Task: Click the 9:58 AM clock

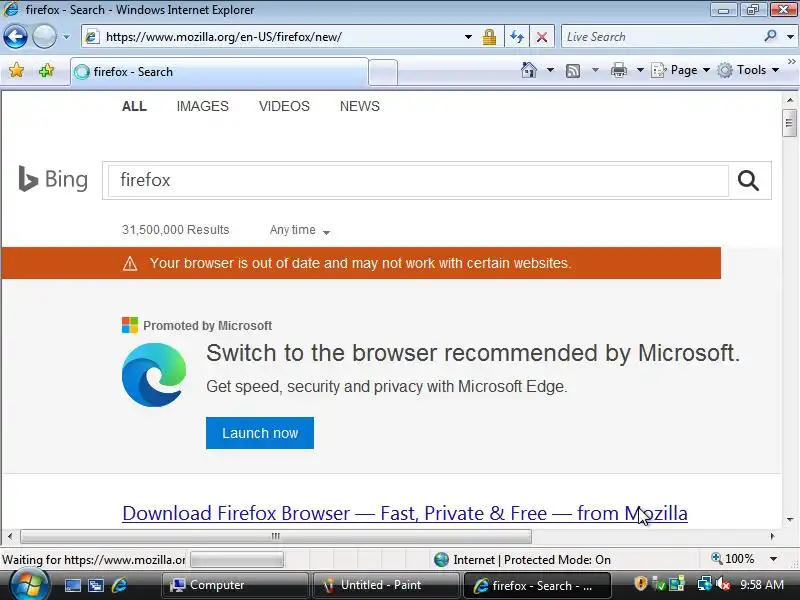Action: pos(762,585)
